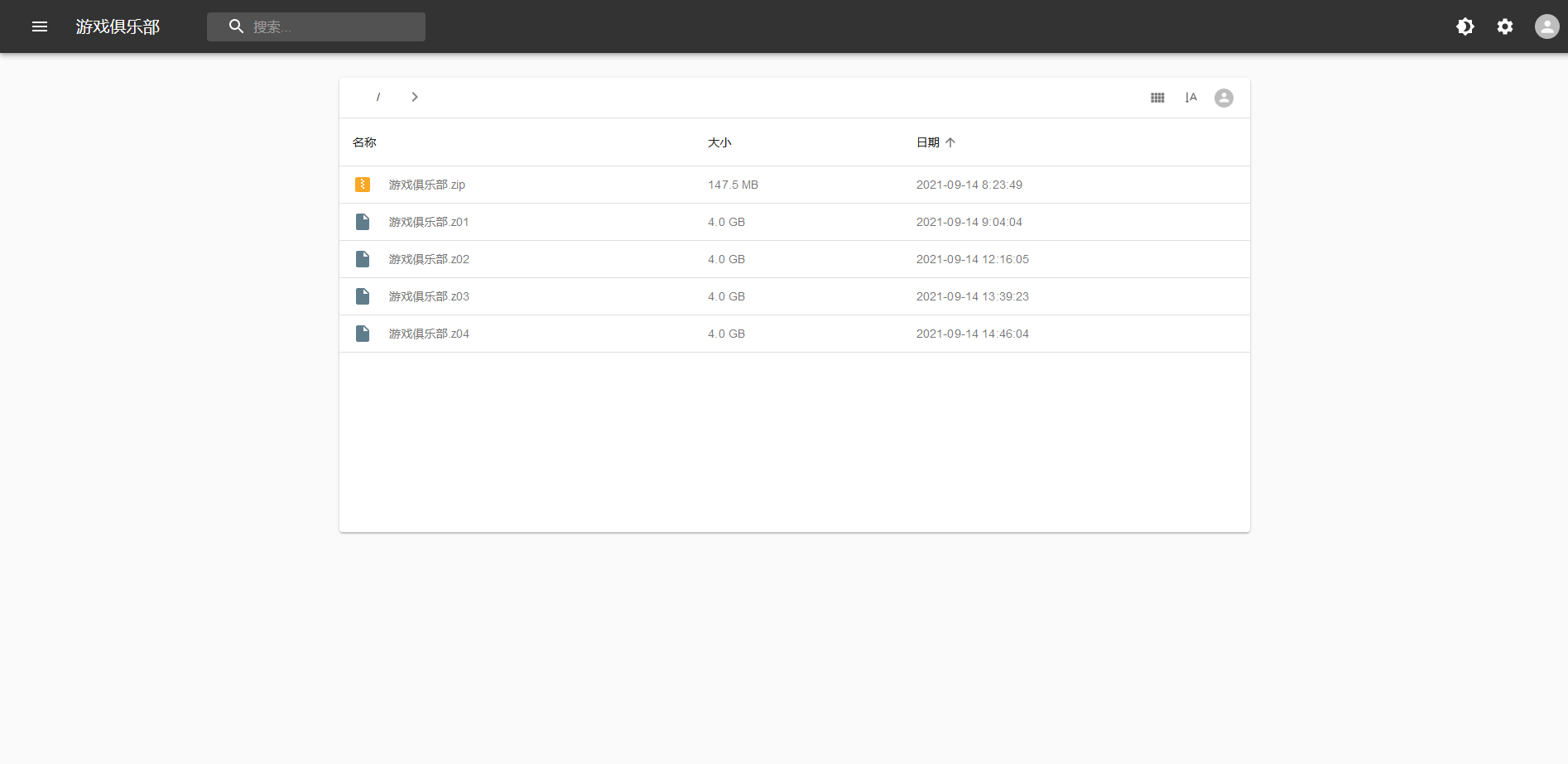Screen dimensions: 1568x764
Task: Click the file icon for 游戏俱乐部.z01
Action: coord(363,222)
